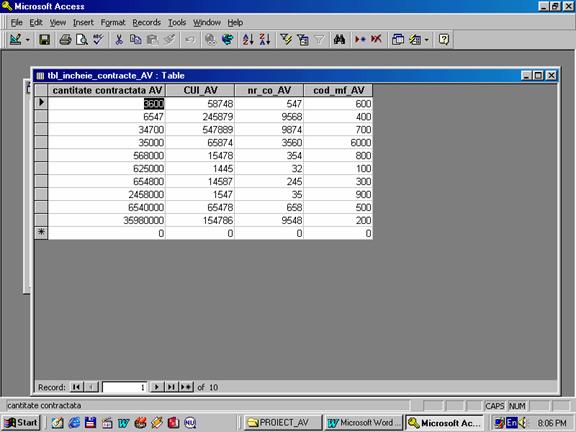
Task: Switch to PROIECT_AV taskbar button
Action: pos(283,422)
